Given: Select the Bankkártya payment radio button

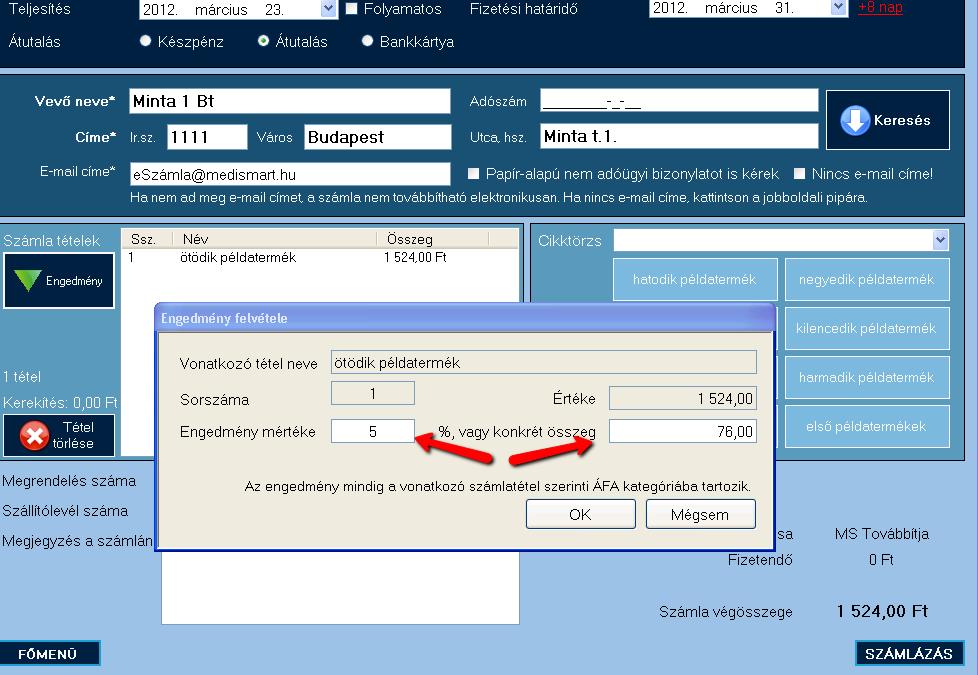Looking at the screenshot, I should click(367, 41).
